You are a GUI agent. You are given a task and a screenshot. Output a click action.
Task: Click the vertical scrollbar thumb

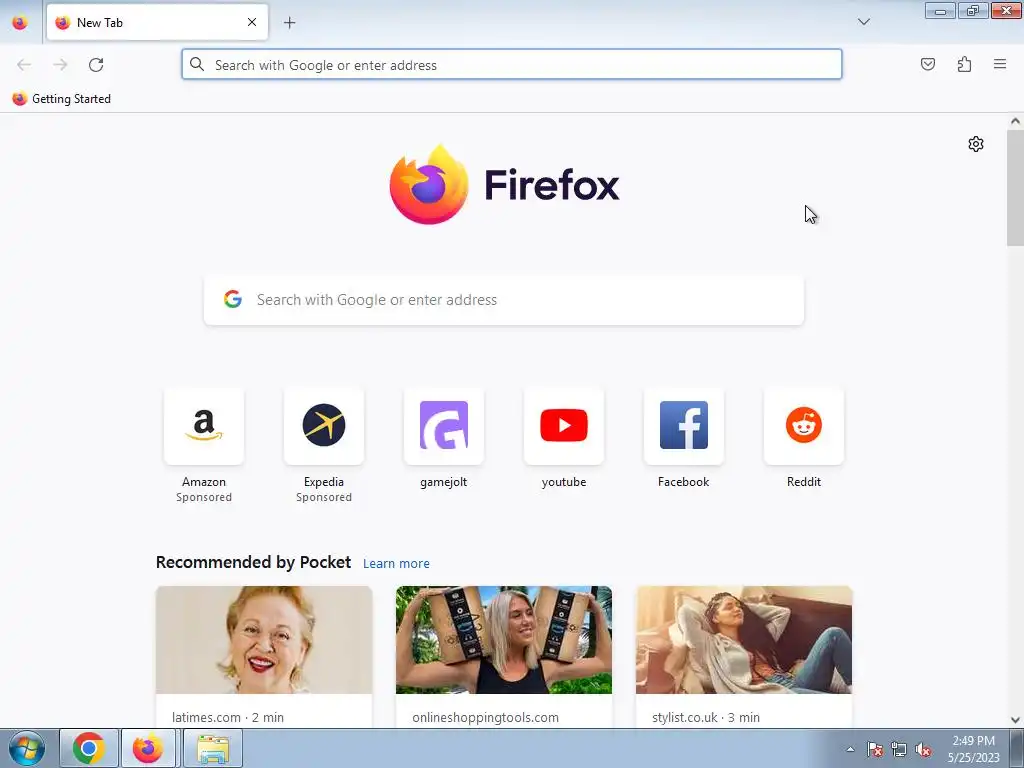coord(1015,188)
